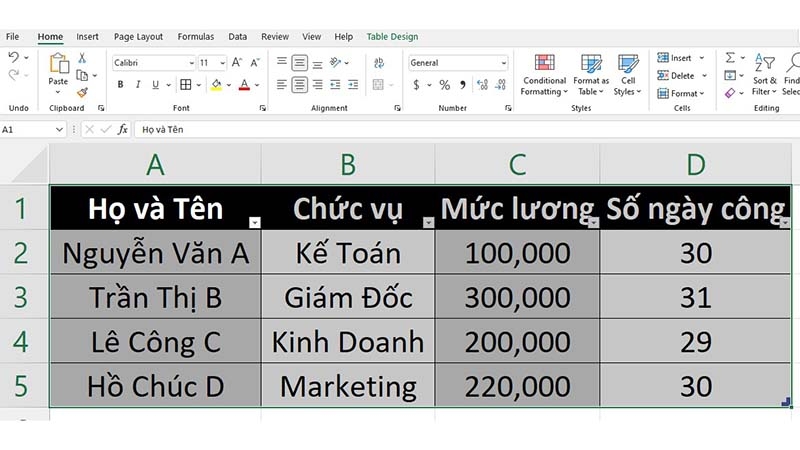Align text right

click(317, 85)
